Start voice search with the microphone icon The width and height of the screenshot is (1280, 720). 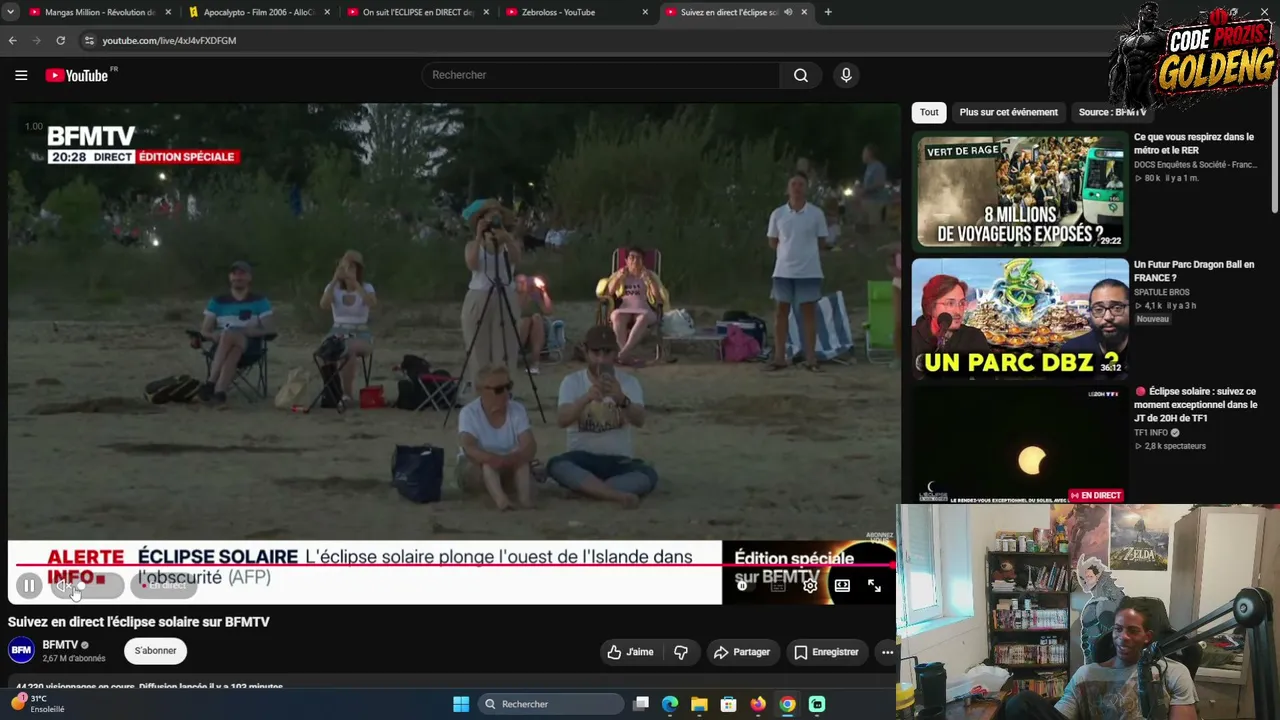(x=846, y=75)
